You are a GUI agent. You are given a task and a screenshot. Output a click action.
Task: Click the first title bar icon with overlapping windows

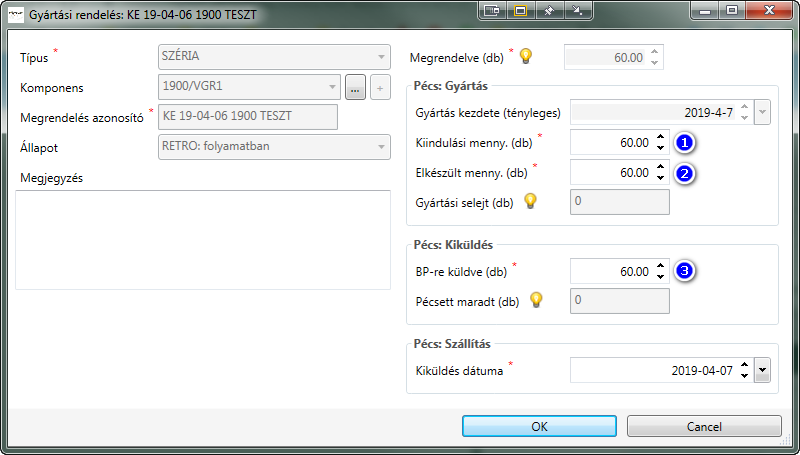pyautogui.click(x=491, y=11)
